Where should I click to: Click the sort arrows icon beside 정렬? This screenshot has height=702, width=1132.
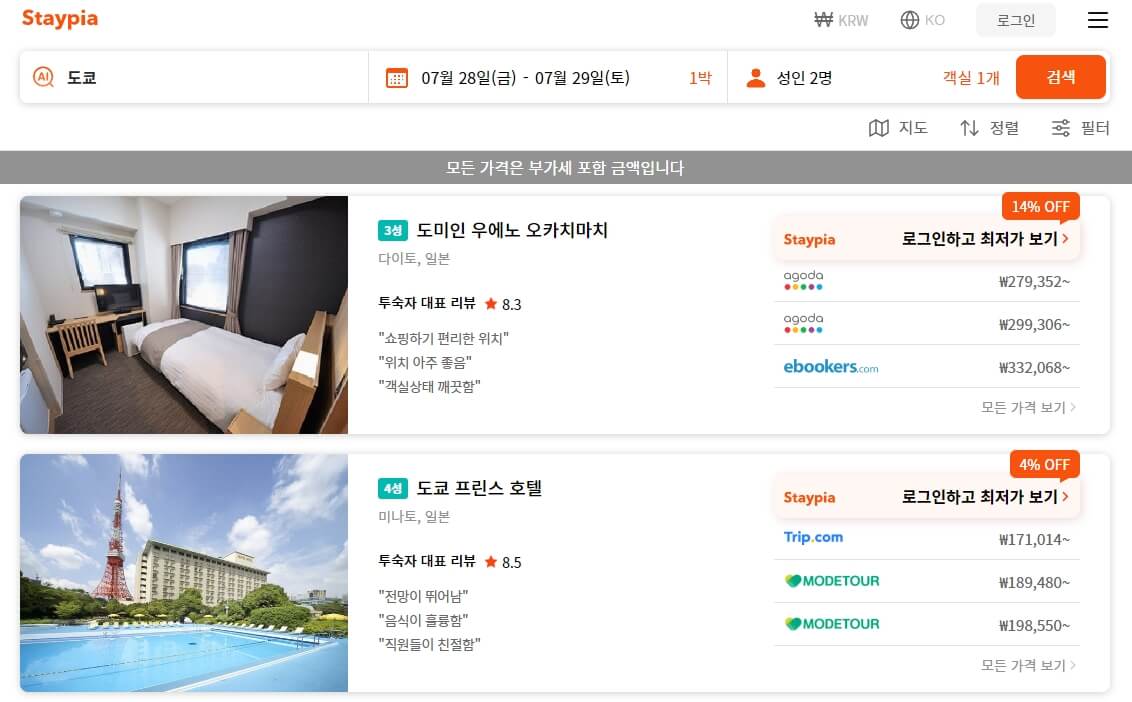tap(970, 128)
